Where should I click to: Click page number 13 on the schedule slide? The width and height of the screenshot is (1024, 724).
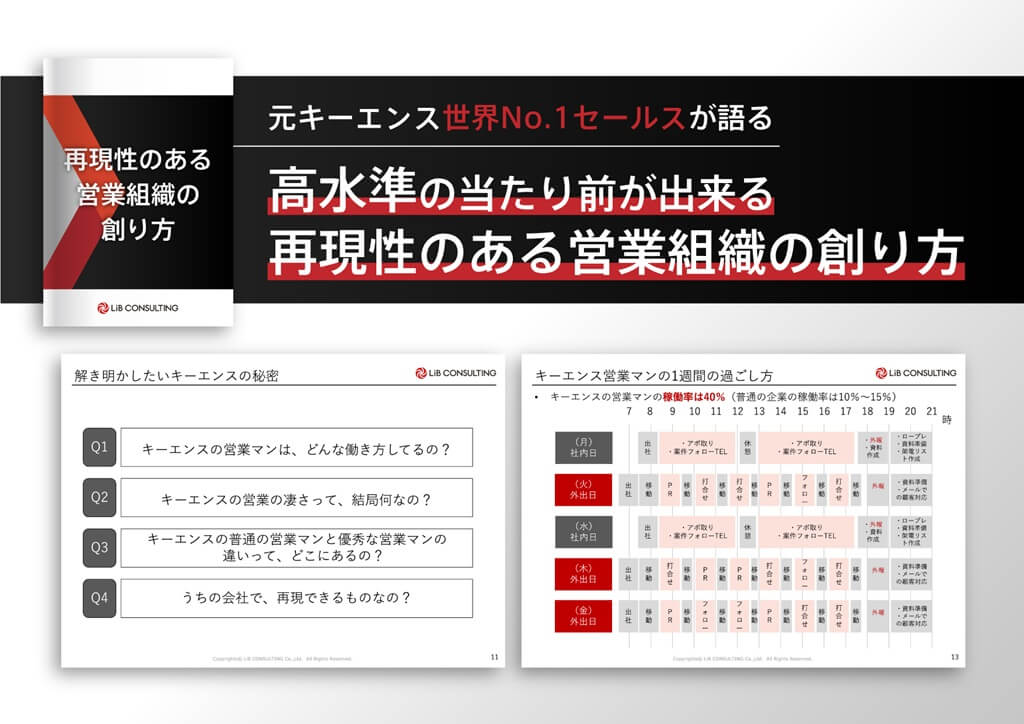955,657
